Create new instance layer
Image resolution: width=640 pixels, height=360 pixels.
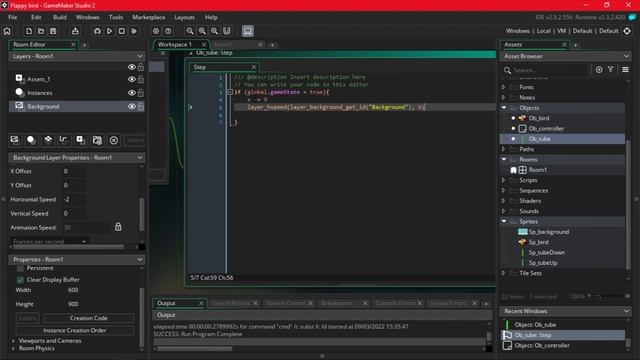tap(31, 140)
